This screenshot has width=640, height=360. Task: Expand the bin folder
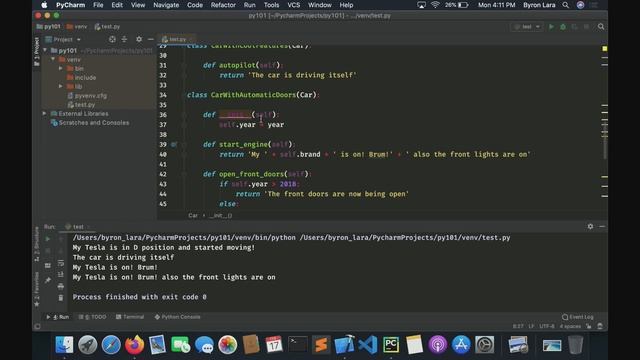[x=61, y=69]
